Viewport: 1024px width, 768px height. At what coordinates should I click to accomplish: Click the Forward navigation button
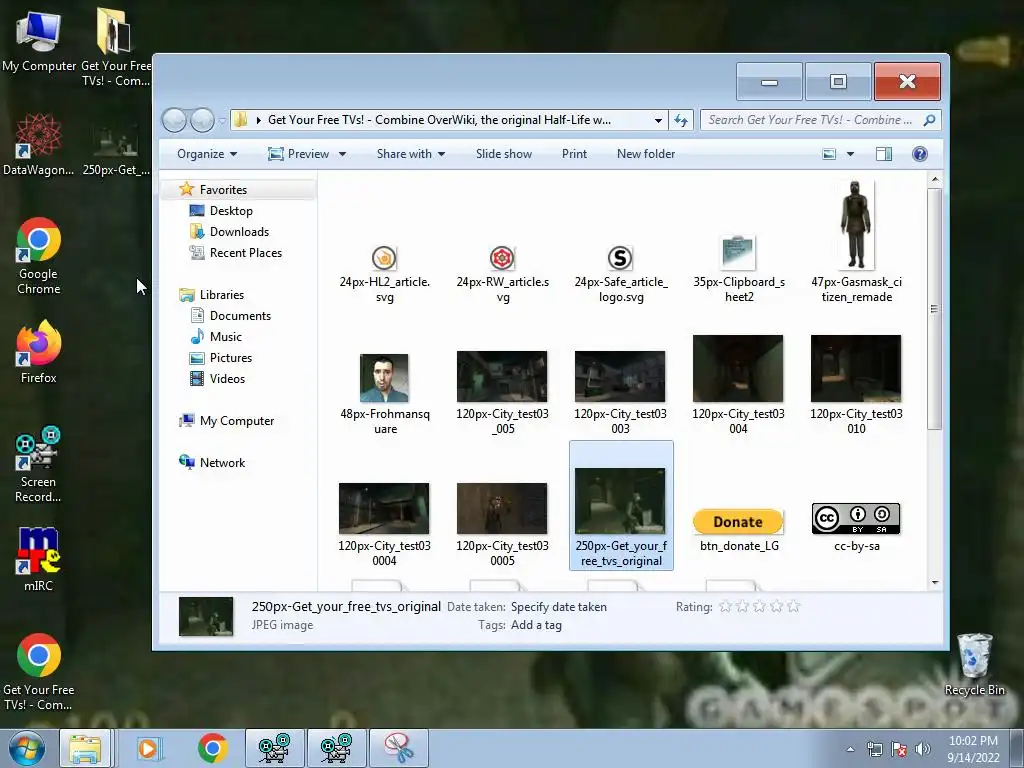pos(202,120)
